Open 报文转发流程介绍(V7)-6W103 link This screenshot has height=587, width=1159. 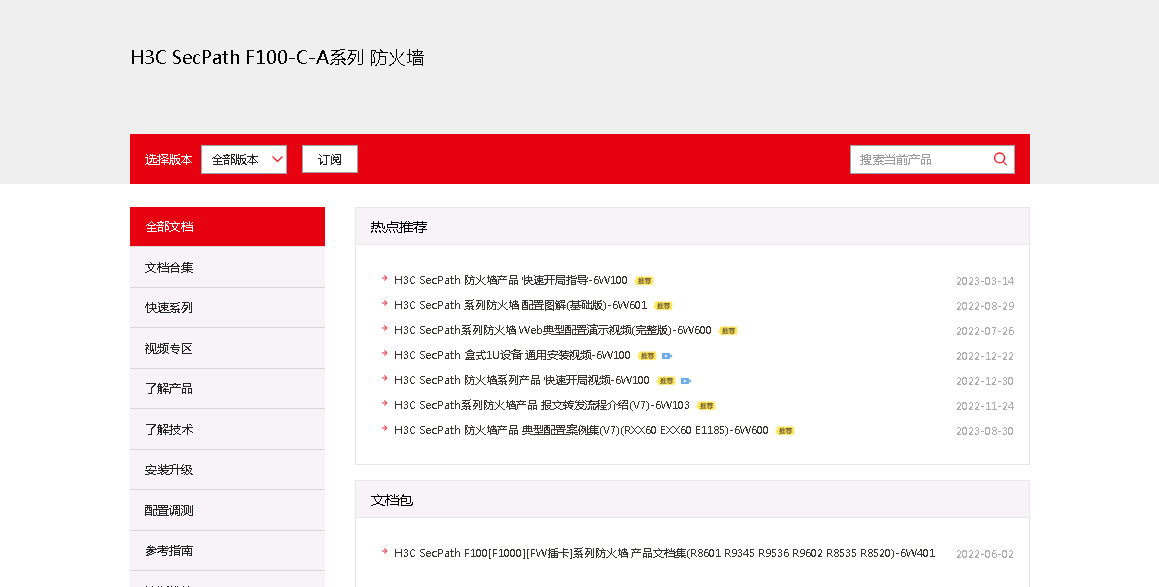542,406
